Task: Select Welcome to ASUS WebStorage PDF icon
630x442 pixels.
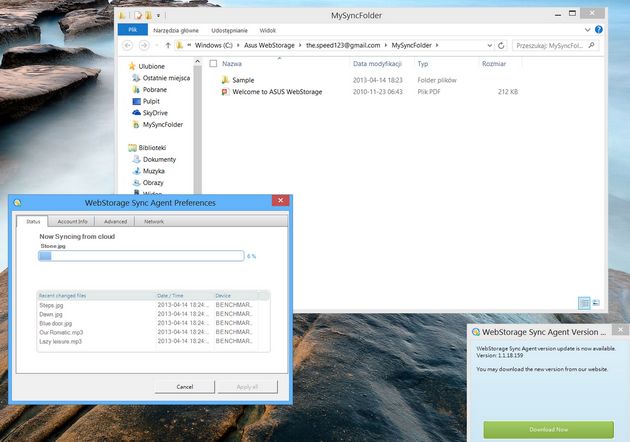Action: [x=225, y=92]
